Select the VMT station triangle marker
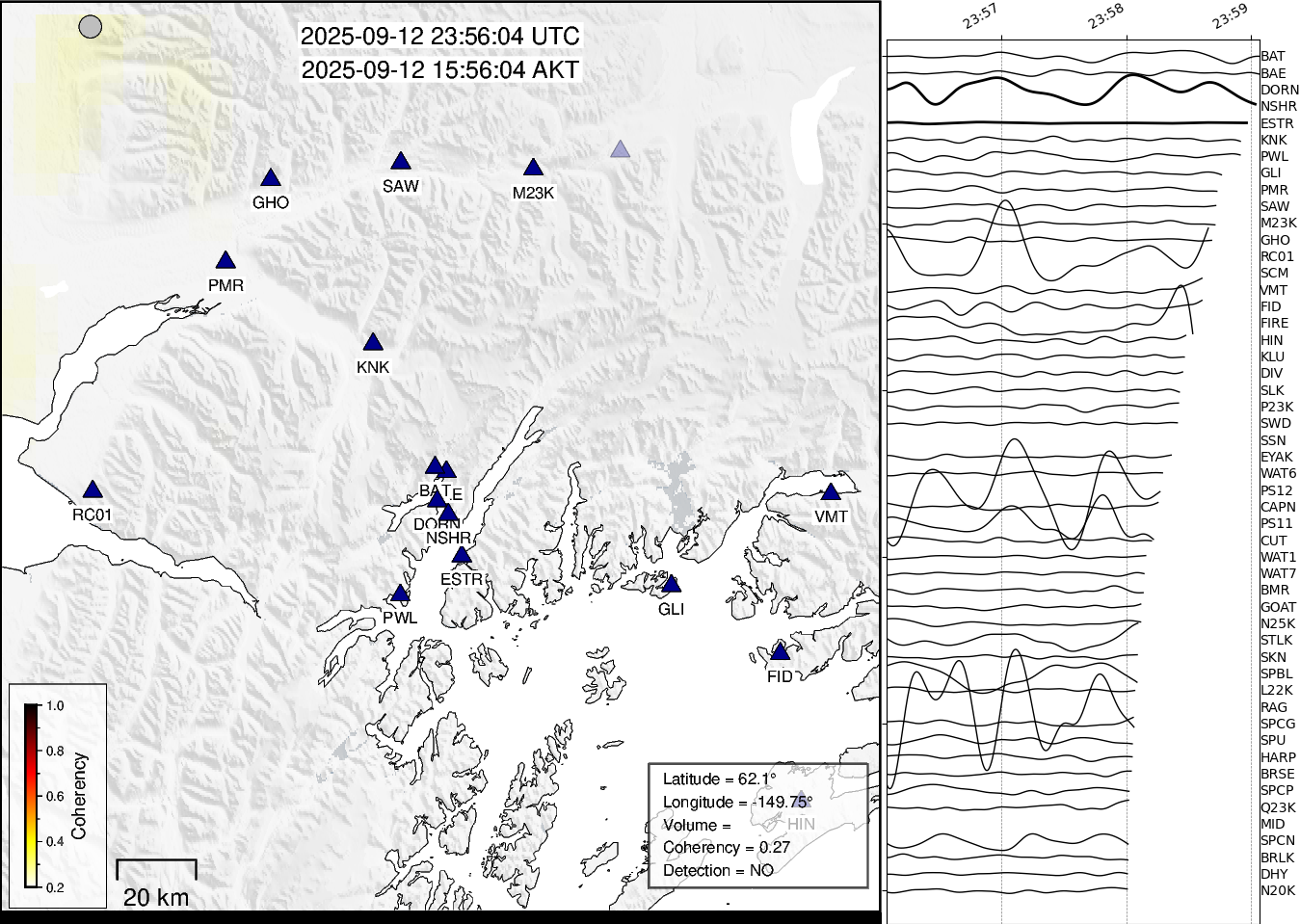 pyautogui.click(x=831, y=492)
